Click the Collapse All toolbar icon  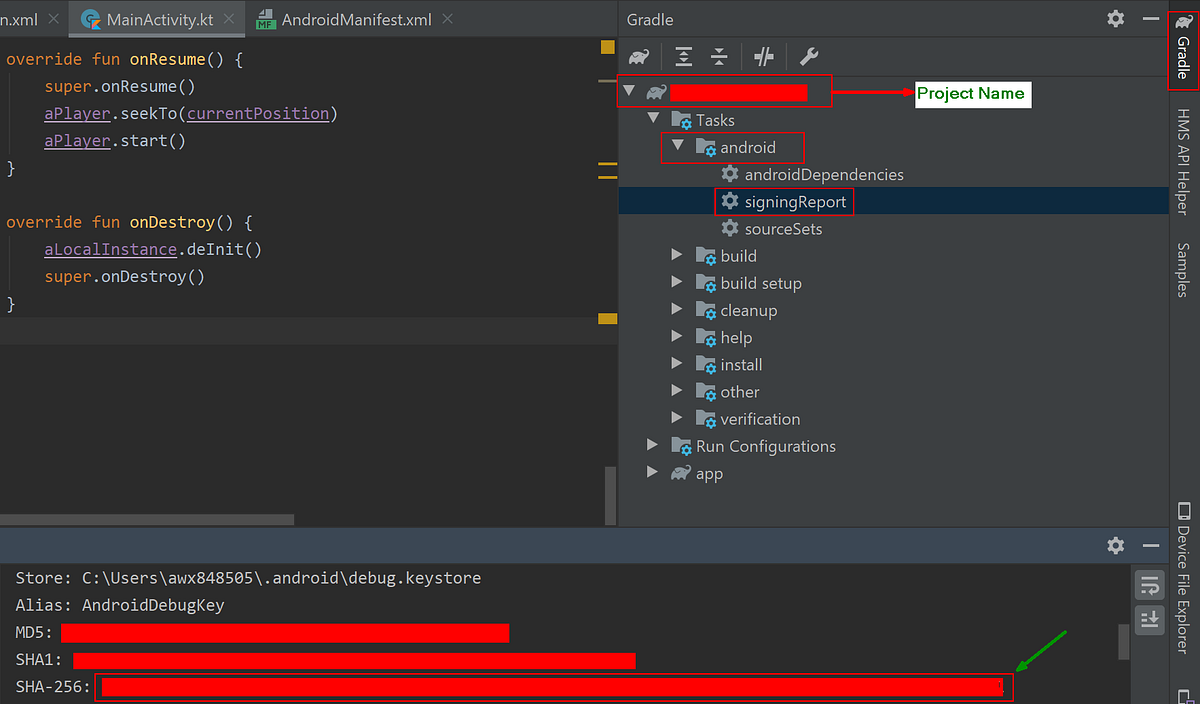tap(719, 57)
